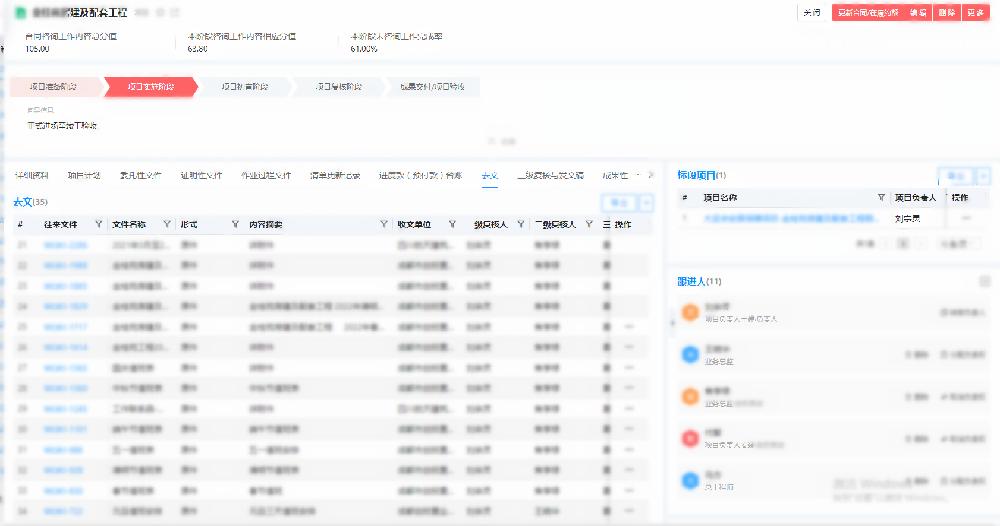Filter the 收文单位 column

pos(452,224)
